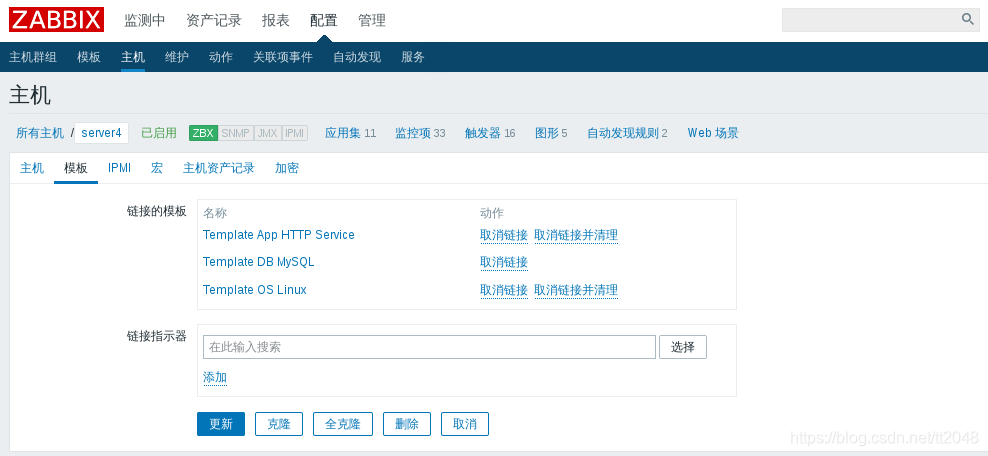
Task: Go to 模板 in blue submenu bar
Action: (89, 57)
